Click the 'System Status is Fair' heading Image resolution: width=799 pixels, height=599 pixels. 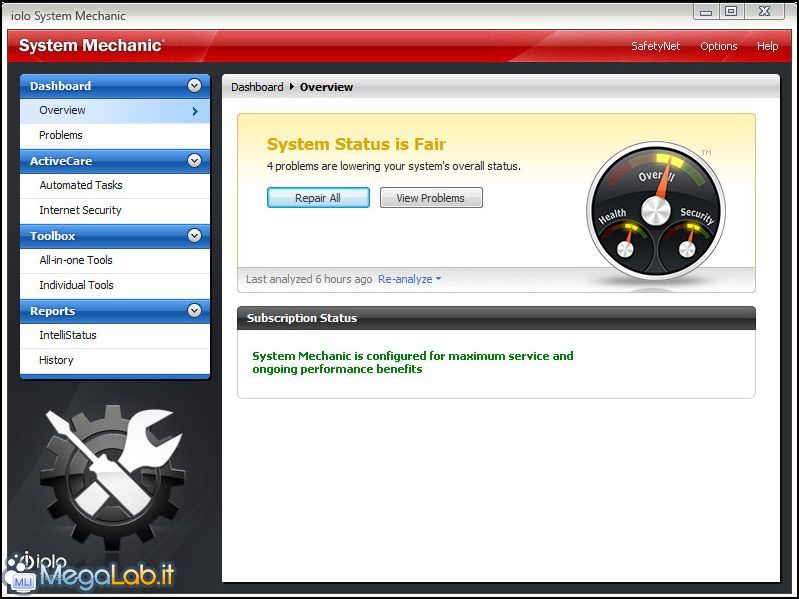tap(356, 144)
